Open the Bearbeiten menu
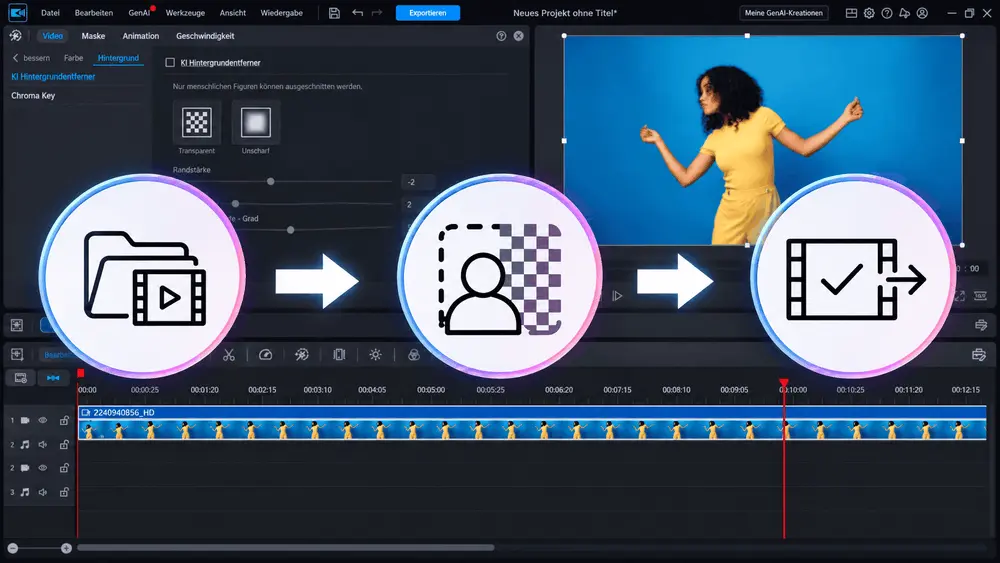 point(94,13)
